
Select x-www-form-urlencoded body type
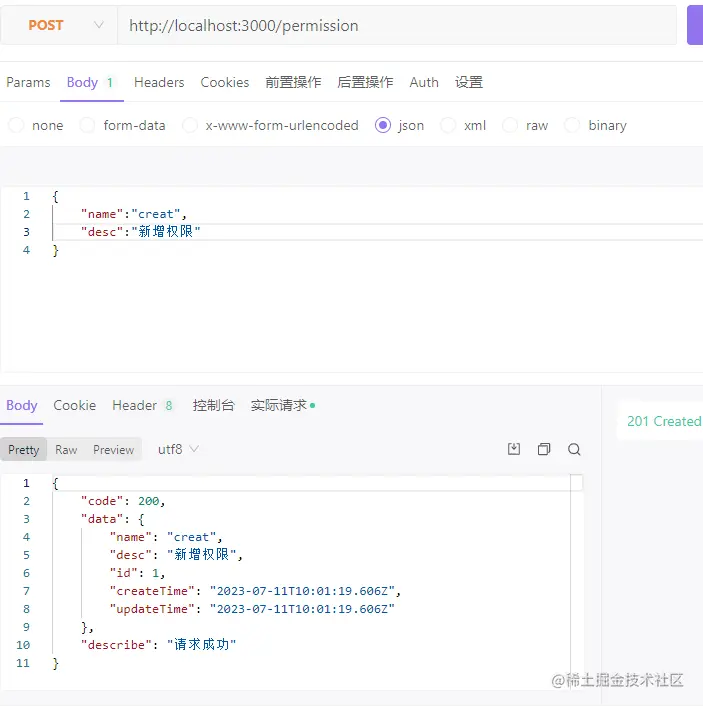click(x=270, y=125)
